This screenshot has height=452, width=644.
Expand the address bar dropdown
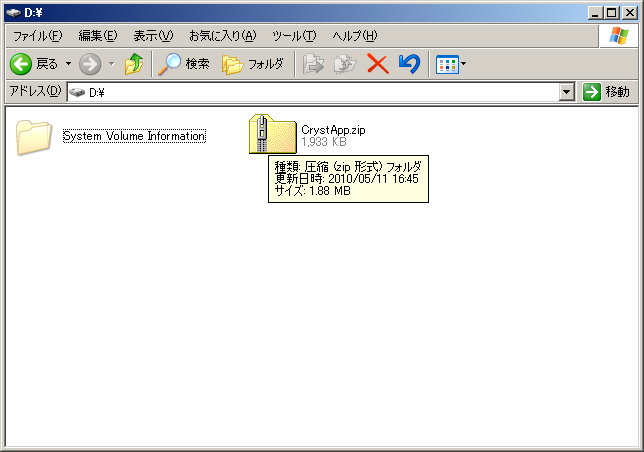coord(567,92)
